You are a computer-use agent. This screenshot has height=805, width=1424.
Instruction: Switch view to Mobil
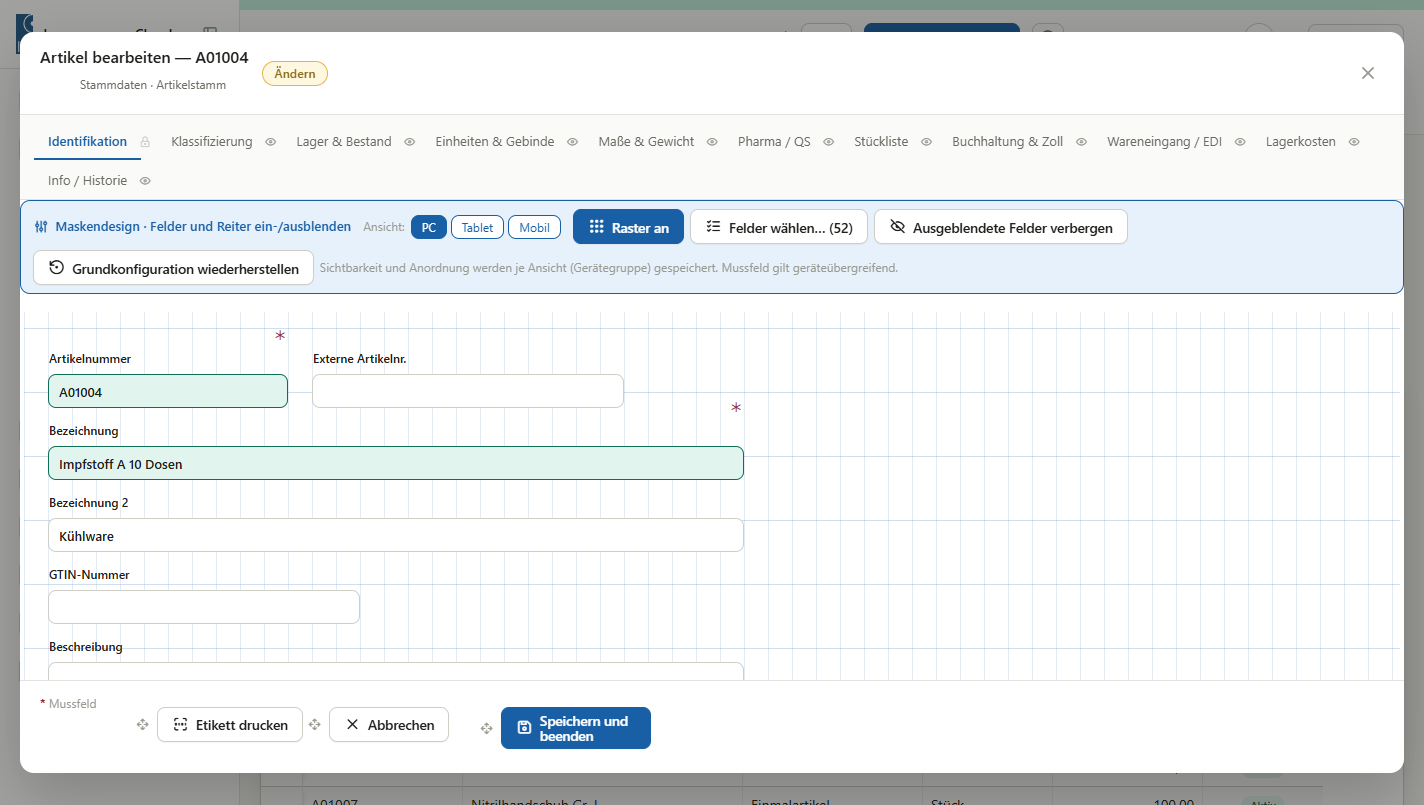tap(534, 227)
